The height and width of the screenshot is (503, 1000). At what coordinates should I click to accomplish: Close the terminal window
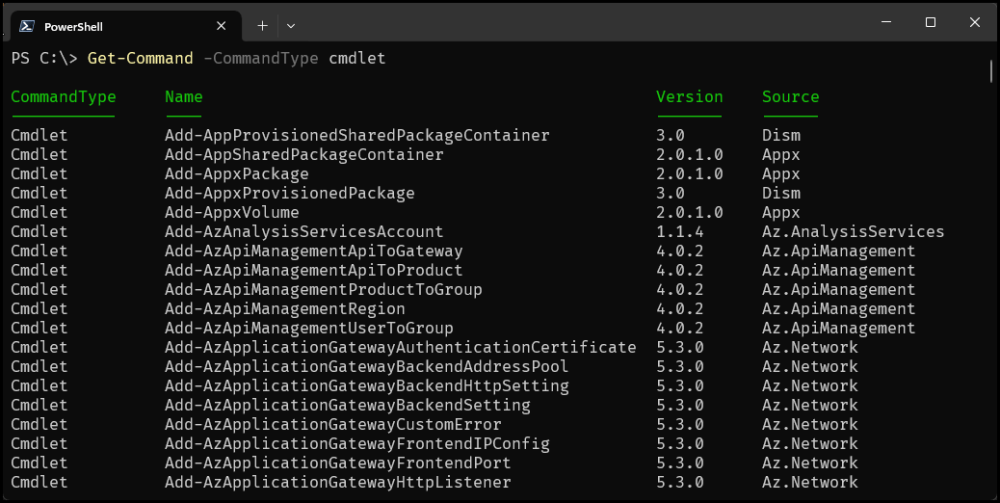(974, 22)
